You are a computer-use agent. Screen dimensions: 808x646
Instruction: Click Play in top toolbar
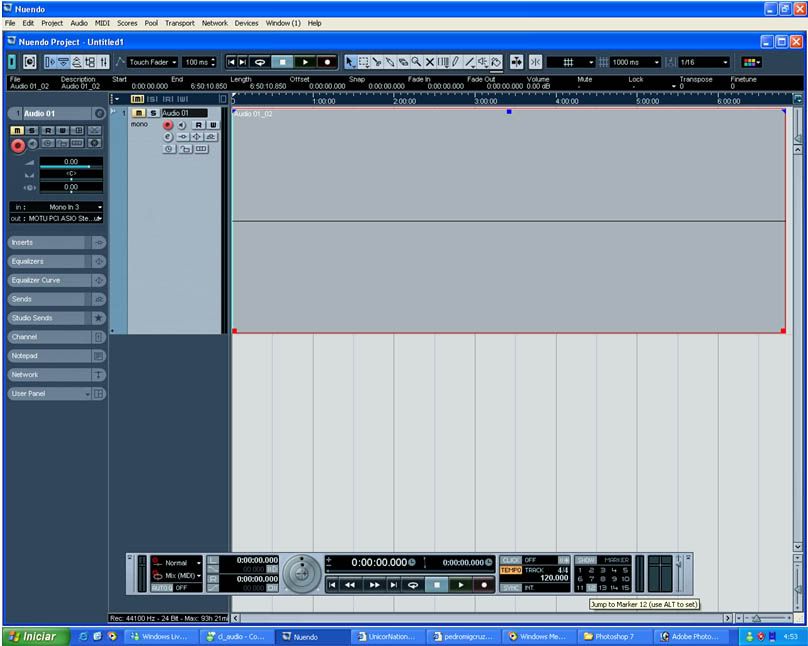(x=305, y=62)
